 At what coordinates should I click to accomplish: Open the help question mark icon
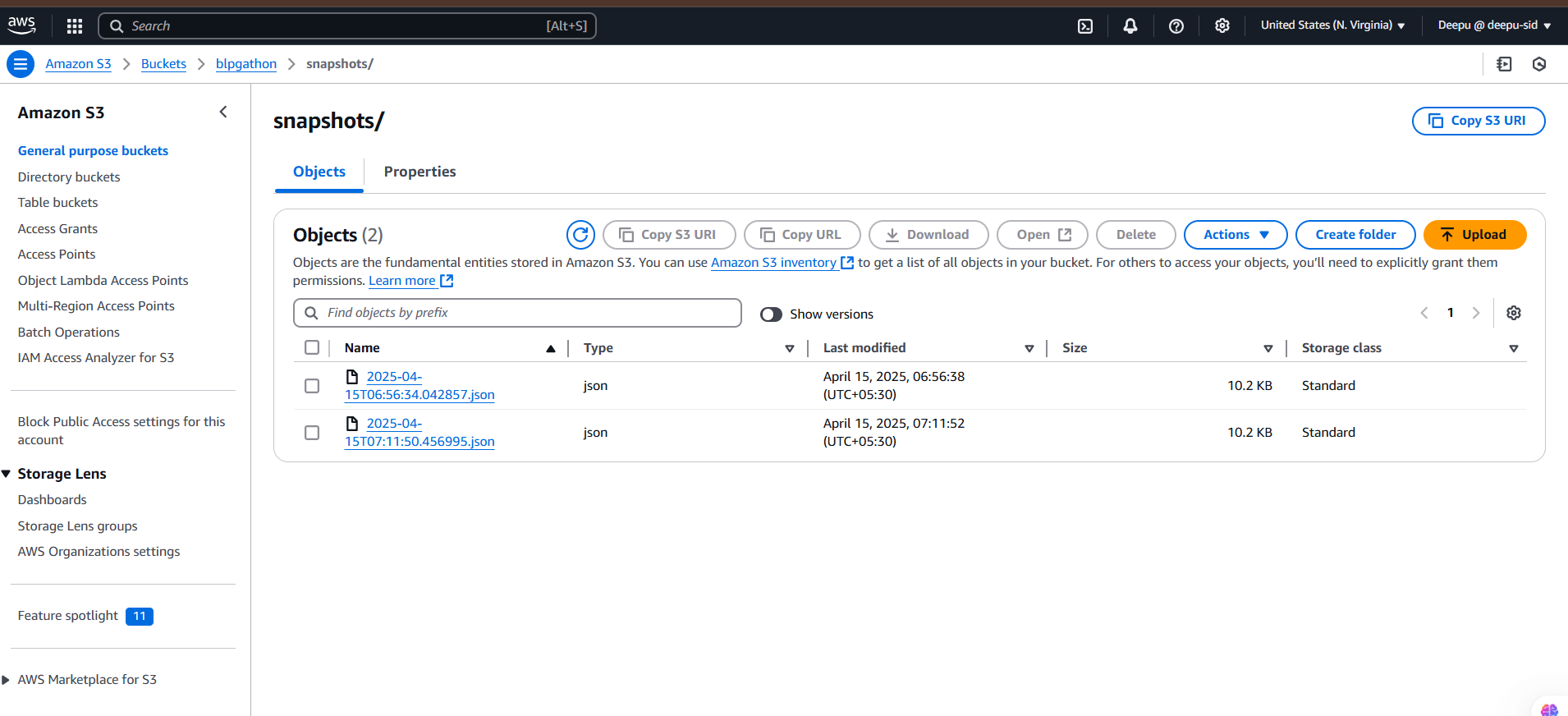pos(1176,26)
